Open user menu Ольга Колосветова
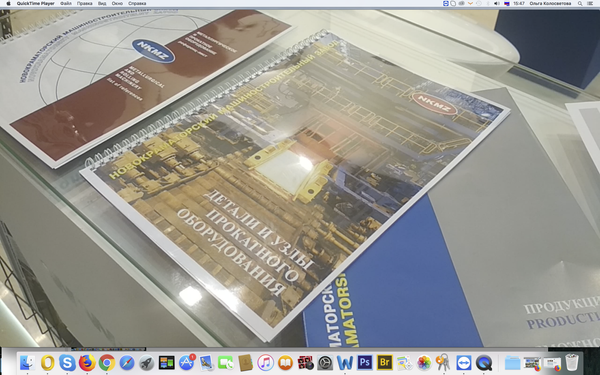 click(550, 3)
